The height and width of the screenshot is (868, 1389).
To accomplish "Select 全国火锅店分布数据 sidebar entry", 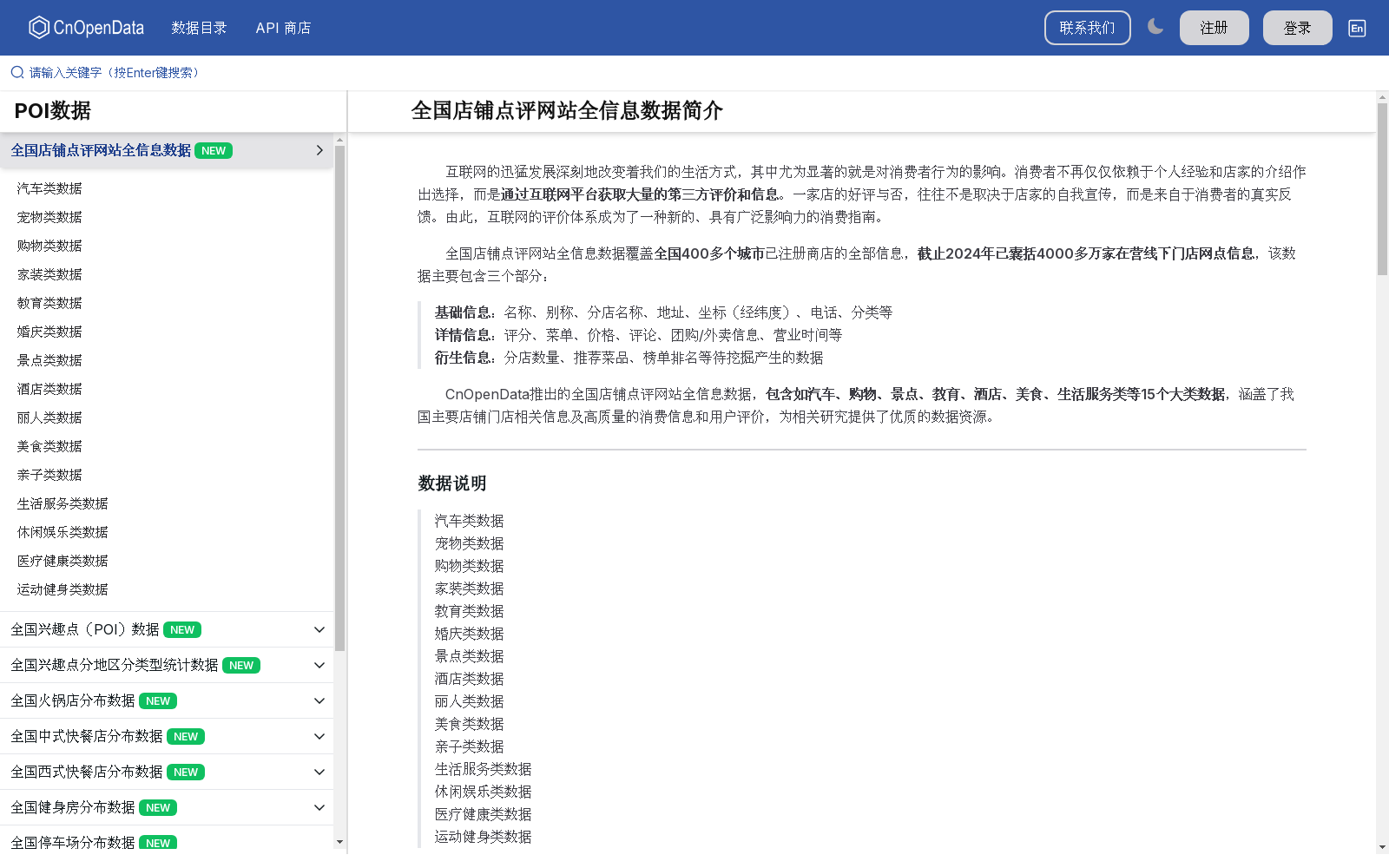I will click(73, 700).
